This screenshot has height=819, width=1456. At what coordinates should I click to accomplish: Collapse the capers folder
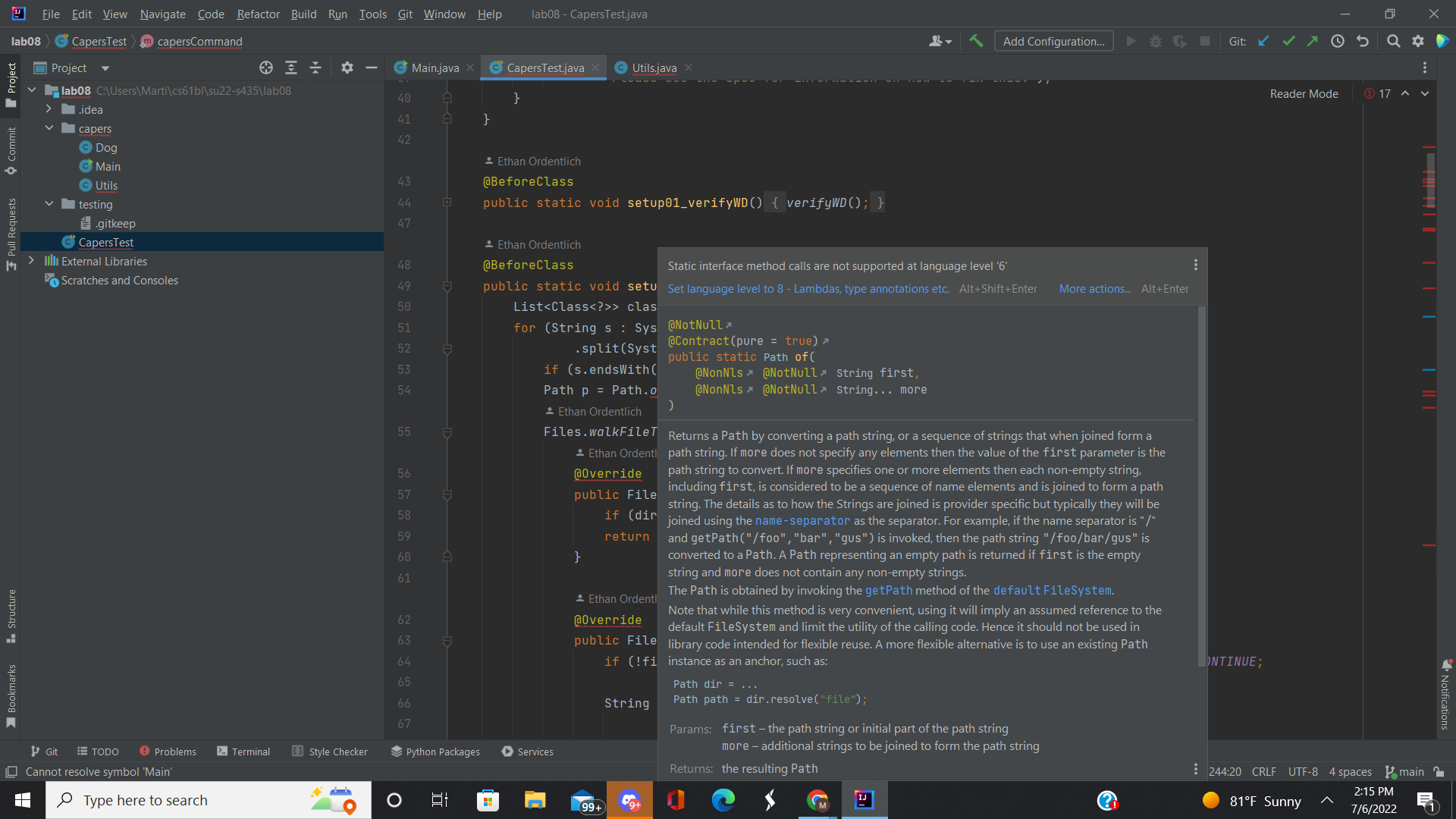pyautogui.click(x=49, y=128)
